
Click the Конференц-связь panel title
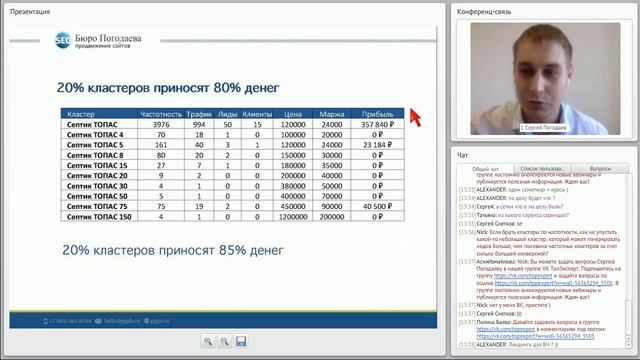coord(484,12)
